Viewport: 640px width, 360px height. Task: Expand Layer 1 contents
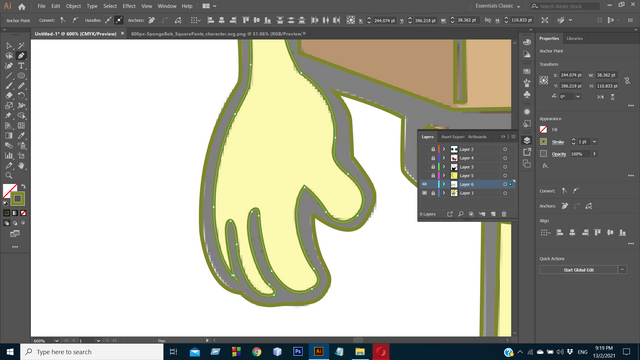coord(444,193)
